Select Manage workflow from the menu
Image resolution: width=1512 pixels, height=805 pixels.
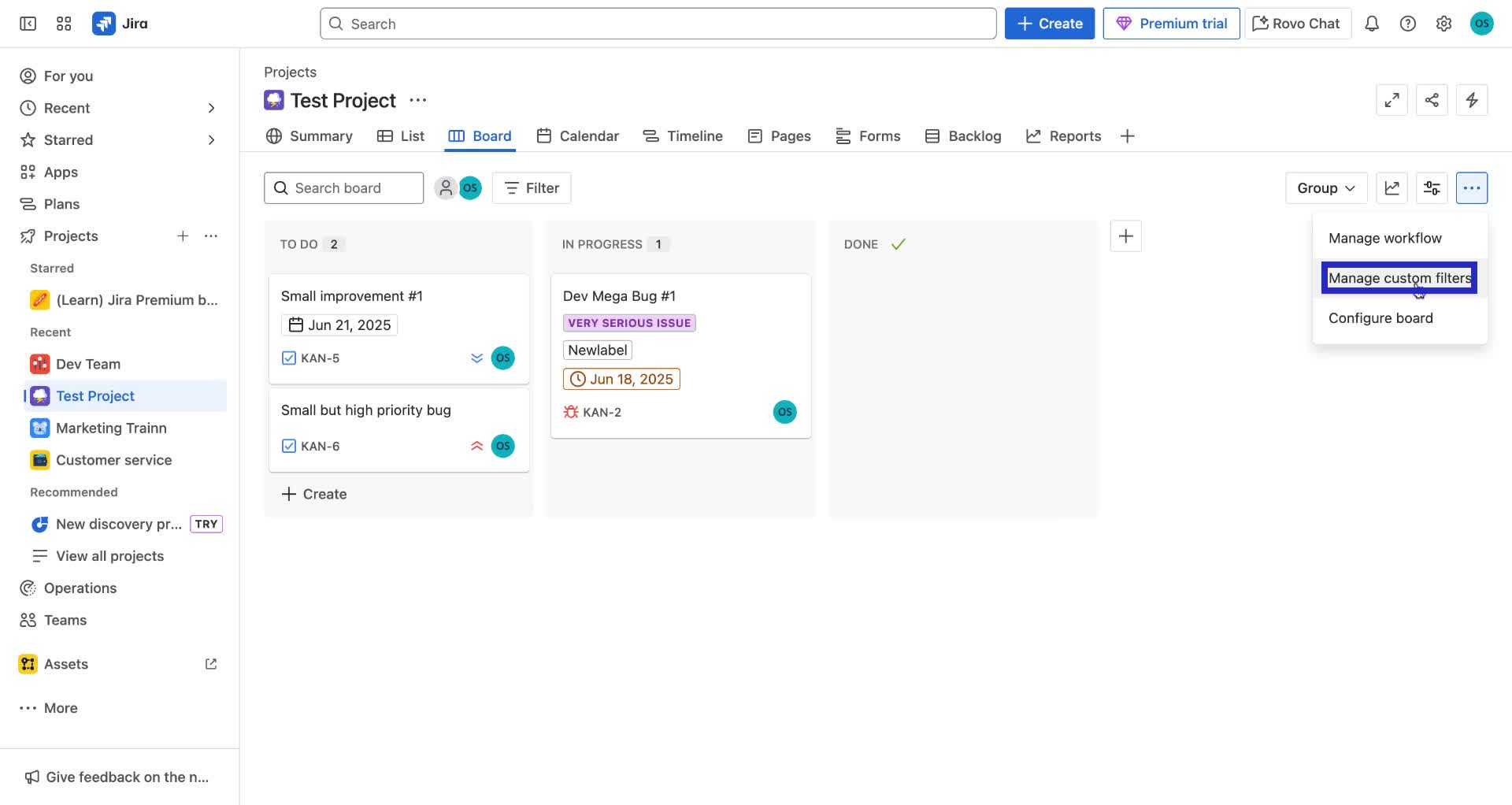[x=1384, y=237]
